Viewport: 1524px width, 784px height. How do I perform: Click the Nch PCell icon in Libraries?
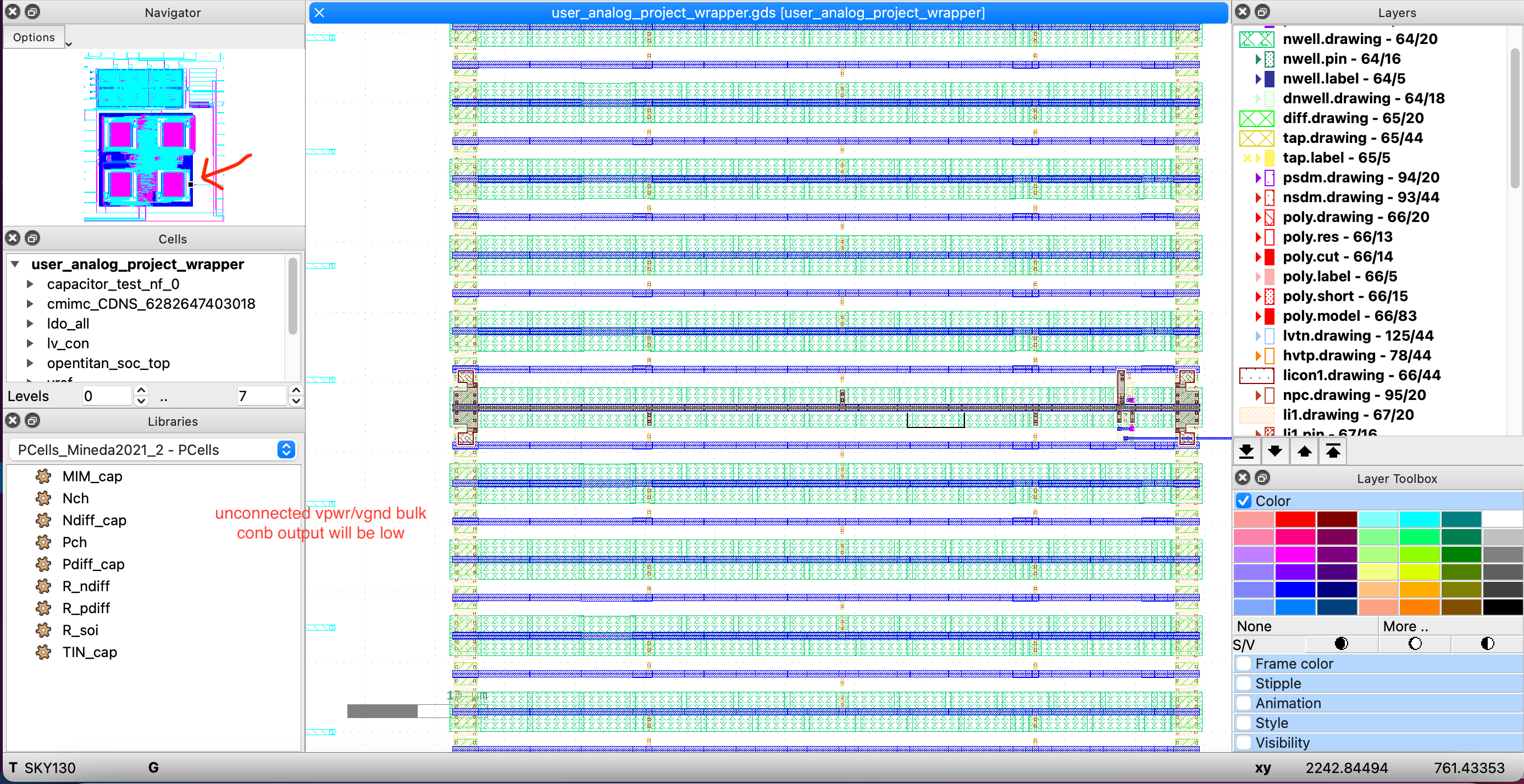point(44,498)
